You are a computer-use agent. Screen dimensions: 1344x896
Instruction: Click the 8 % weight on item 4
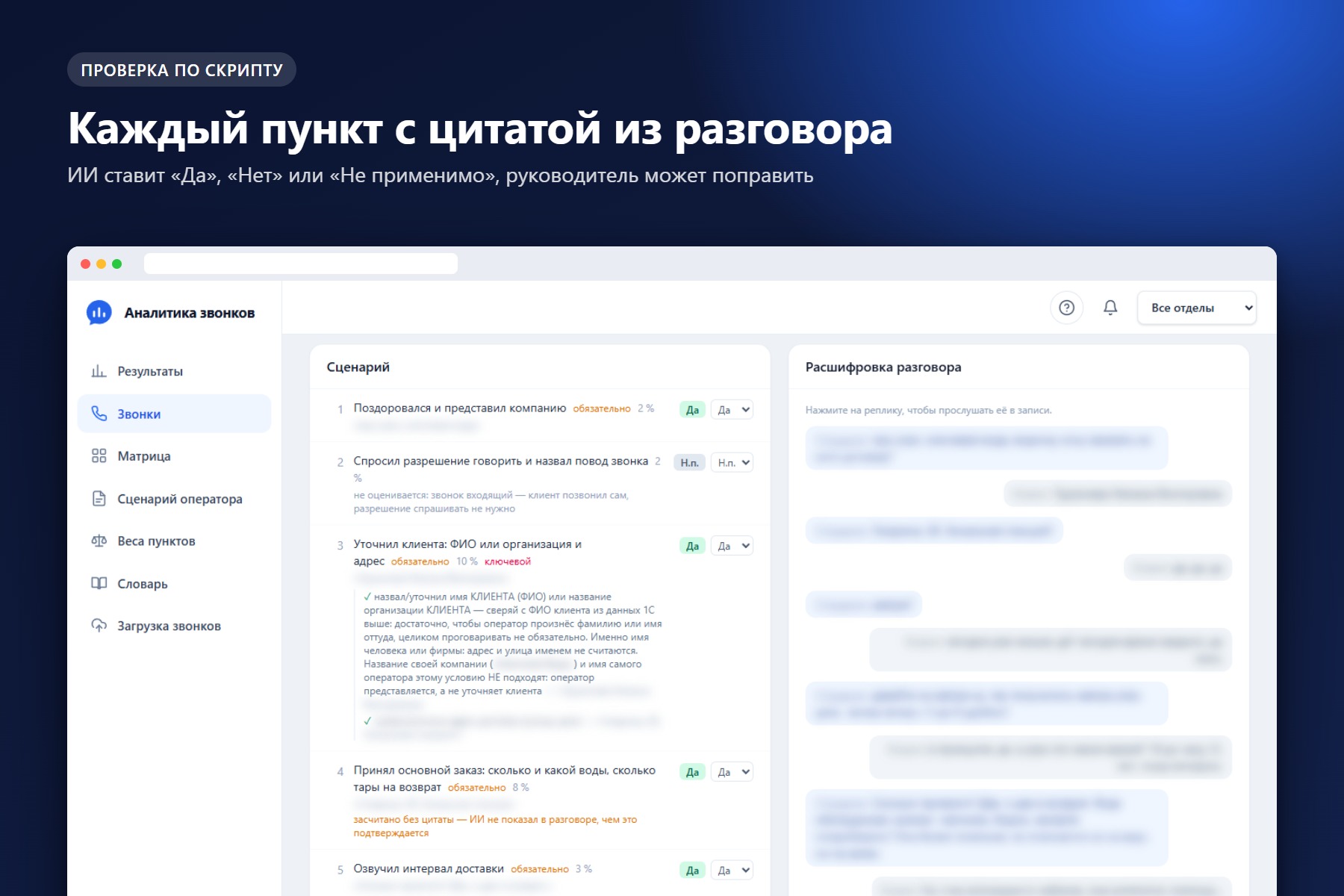point(520,788)
